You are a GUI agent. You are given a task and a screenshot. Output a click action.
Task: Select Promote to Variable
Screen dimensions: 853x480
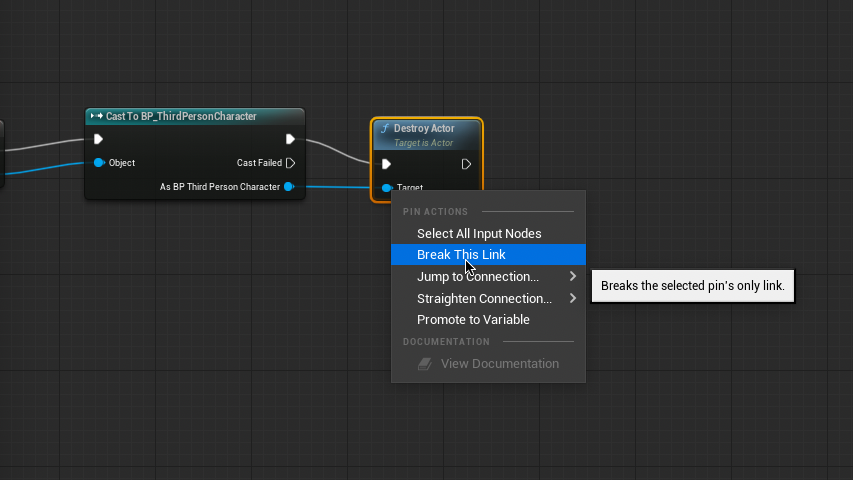tap(473, 320)
